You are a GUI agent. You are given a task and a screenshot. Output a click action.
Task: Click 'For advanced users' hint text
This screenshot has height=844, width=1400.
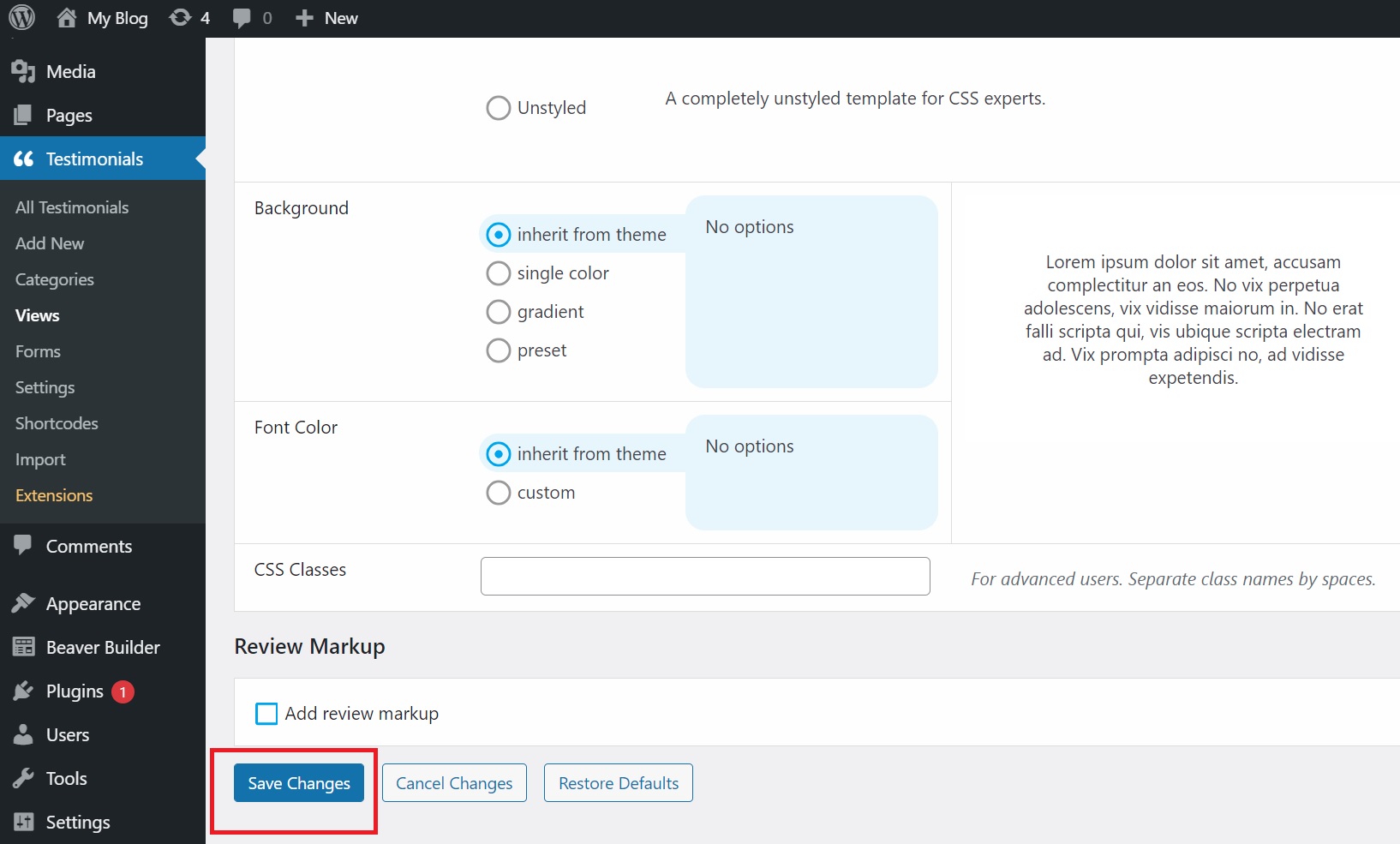[x=1173, y=579]
